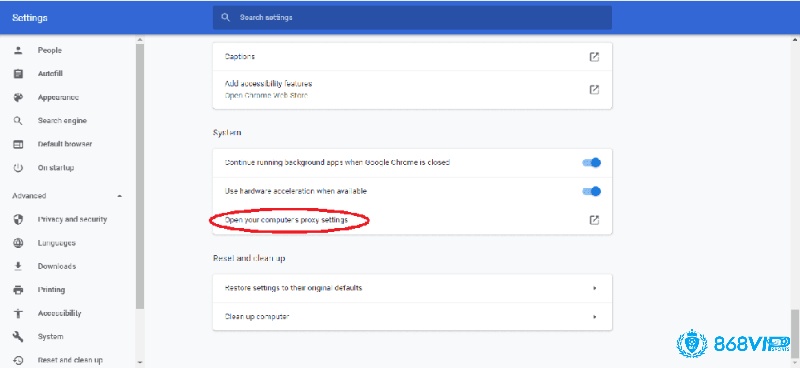The image size is (800, 368).
Task: Click the Downloads arrow icon
Action: pos(18,266)
